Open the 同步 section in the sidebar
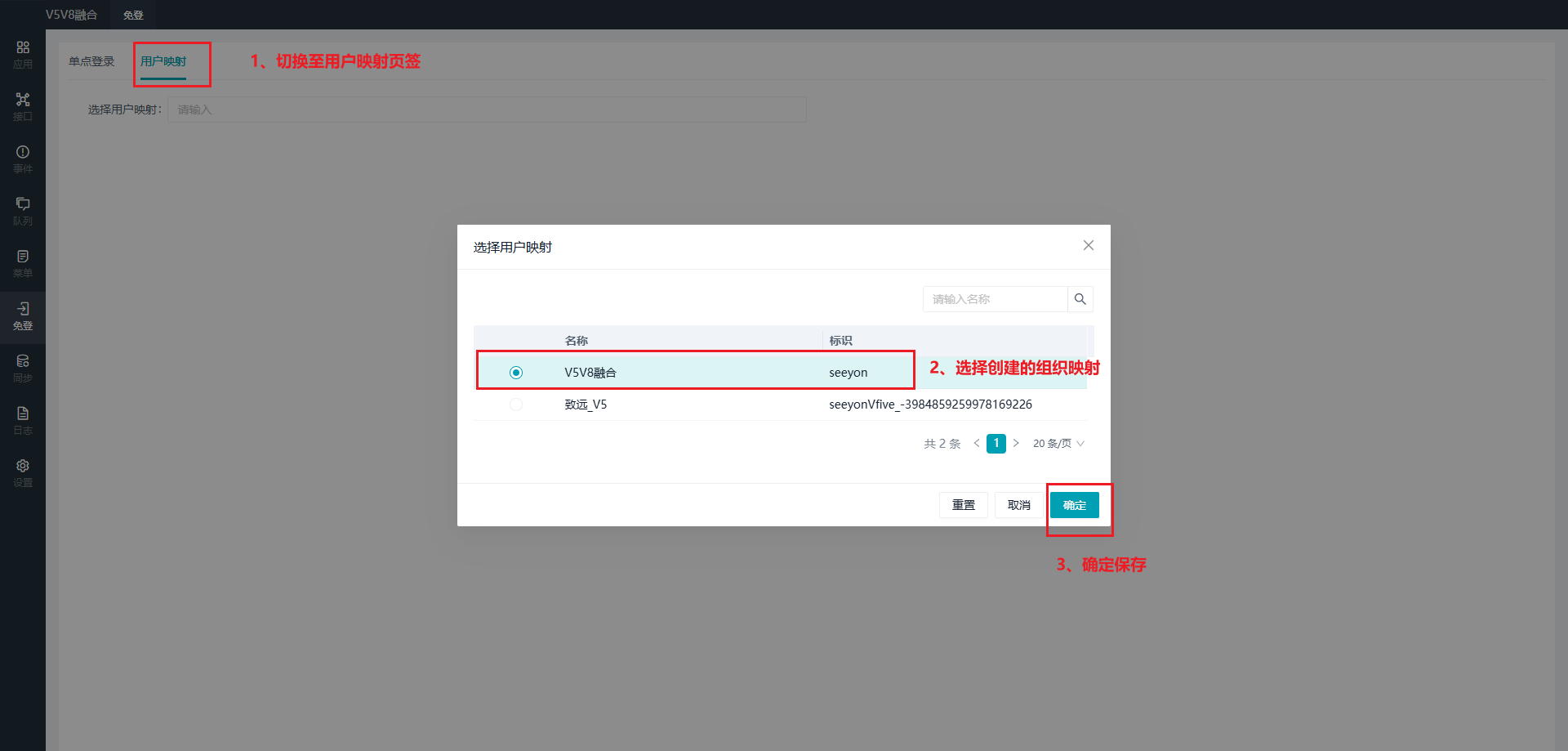The height and width of the screenshot is (751, 1568). pyautogui.click(x=23, y=369)
